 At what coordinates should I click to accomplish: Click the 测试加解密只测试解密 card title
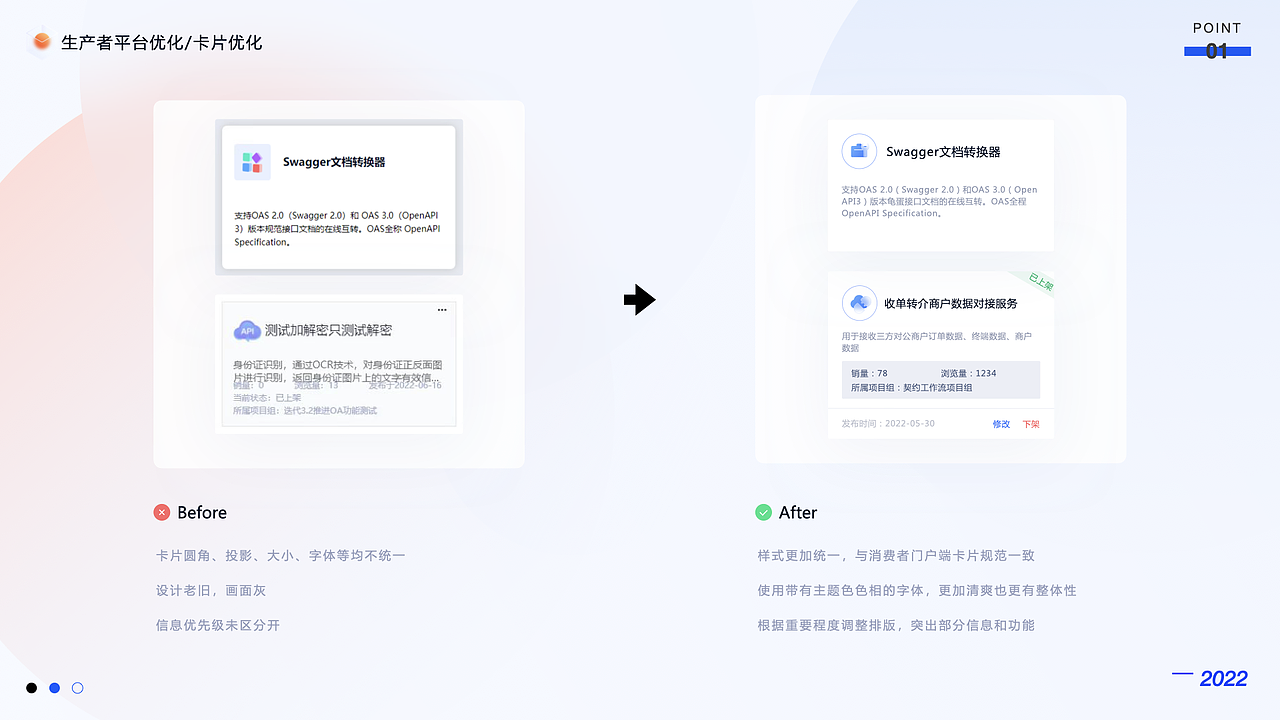coord(328,330)
